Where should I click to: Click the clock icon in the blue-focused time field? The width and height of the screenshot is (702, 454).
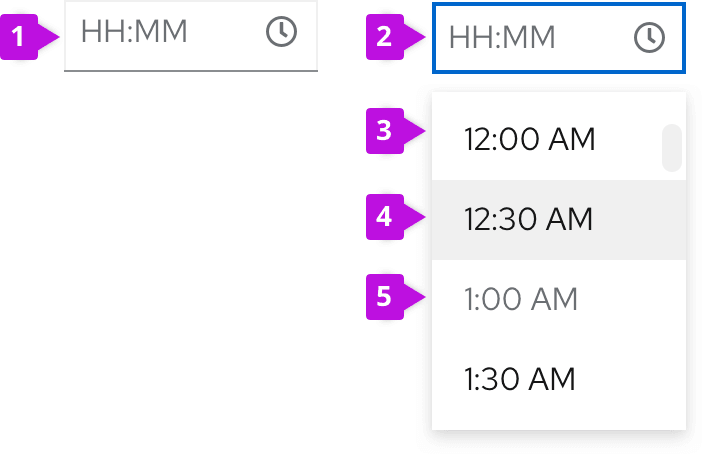pyautogui.click(x=649, y=38)
